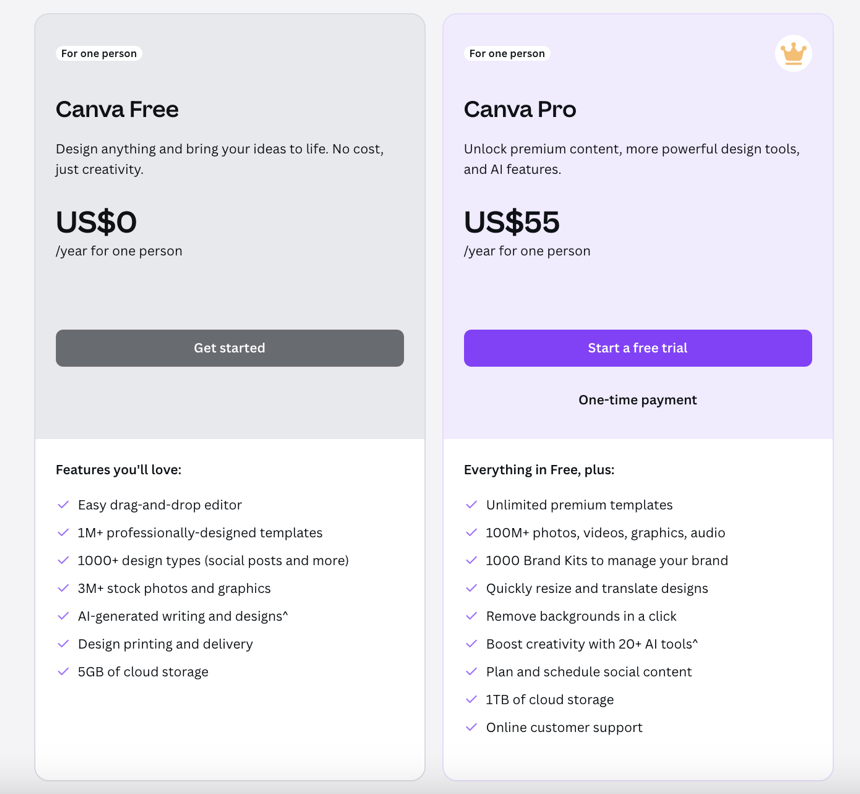Click the checkmark beside Easy drag-and-drop editor
Image resolution: width=860 pixels, height=794 pixels.
(x=63, y=505)
